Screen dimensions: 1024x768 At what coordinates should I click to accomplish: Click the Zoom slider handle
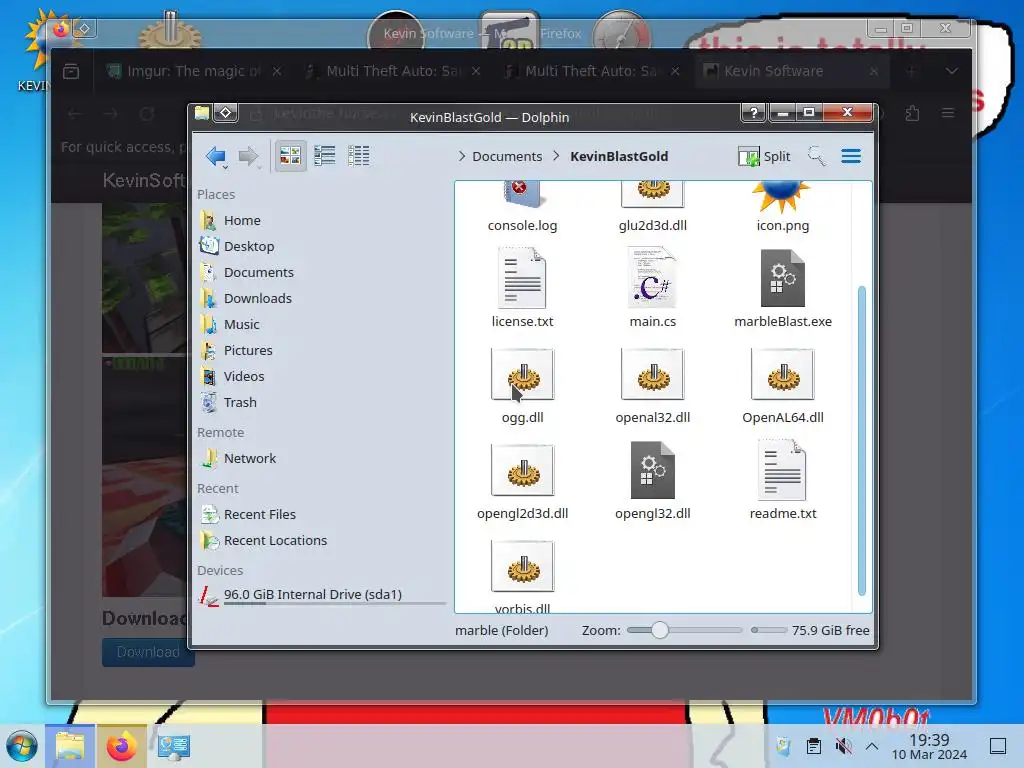tap(660, 630)
